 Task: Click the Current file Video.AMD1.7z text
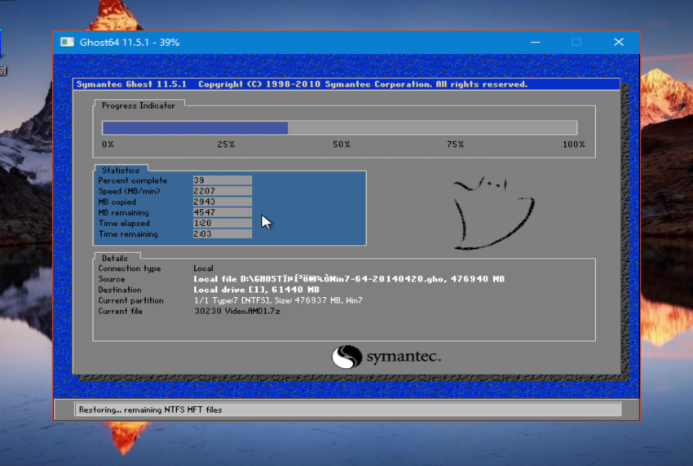(237, 311)
